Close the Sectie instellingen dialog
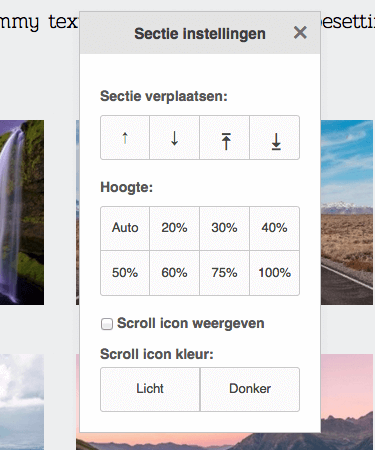The height and width of the screenshot is (450, 375). [300, 33]
